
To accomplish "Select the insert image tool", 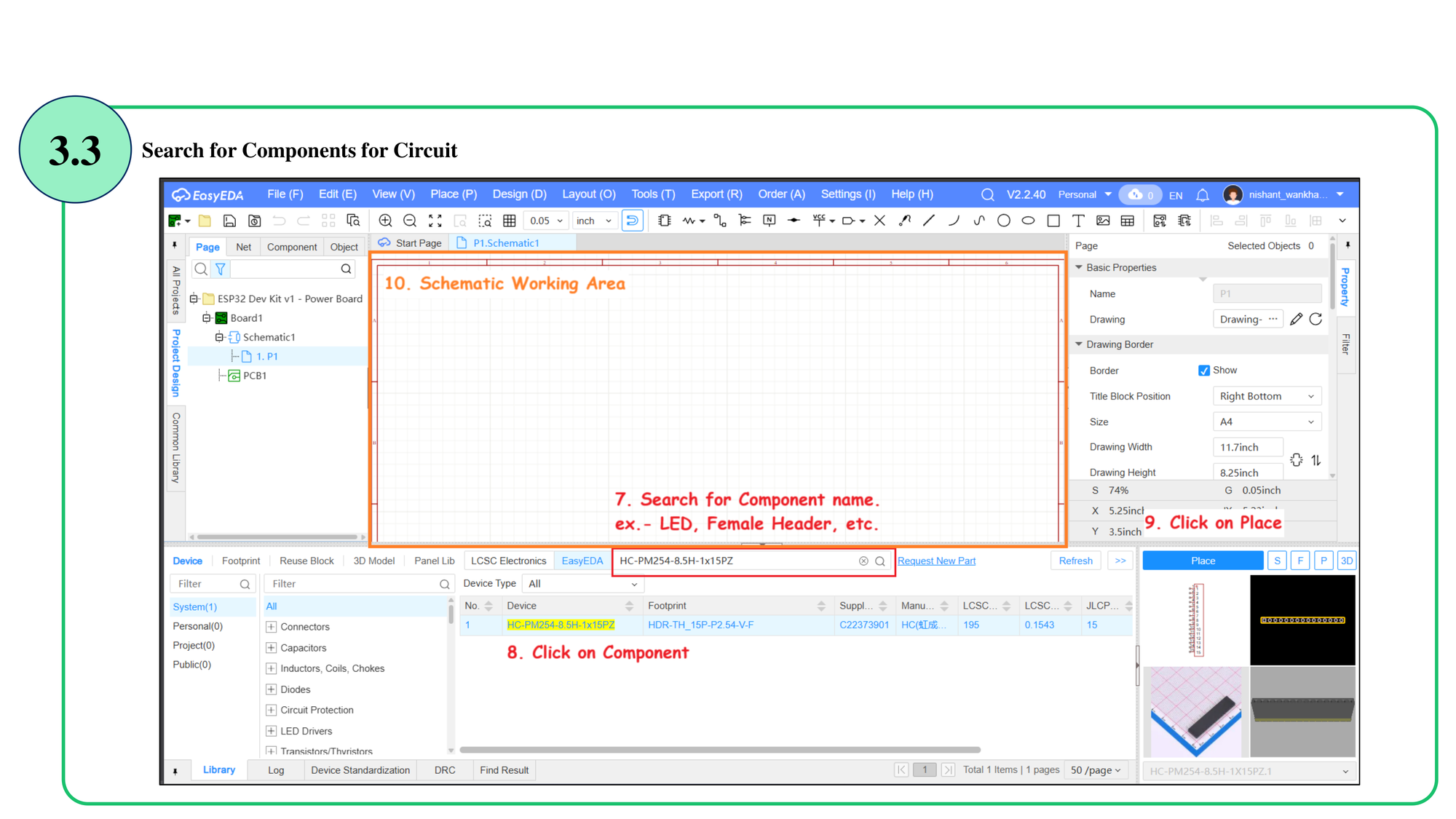I will (1103, 221).
